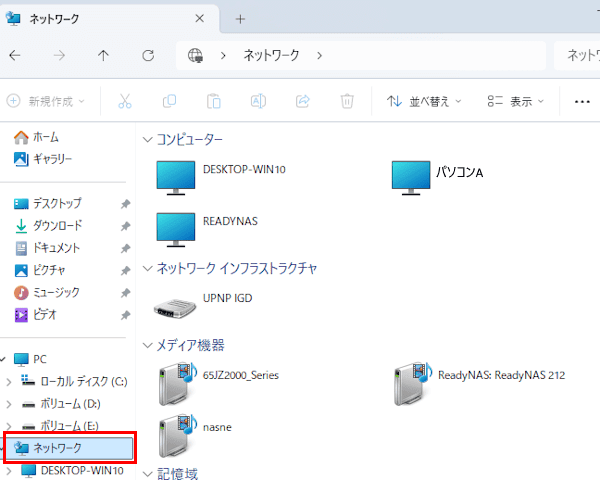Unpin デスクトップ using its pin icon
Viewport: 600px width, 480px height.
[x=126, y=204]
